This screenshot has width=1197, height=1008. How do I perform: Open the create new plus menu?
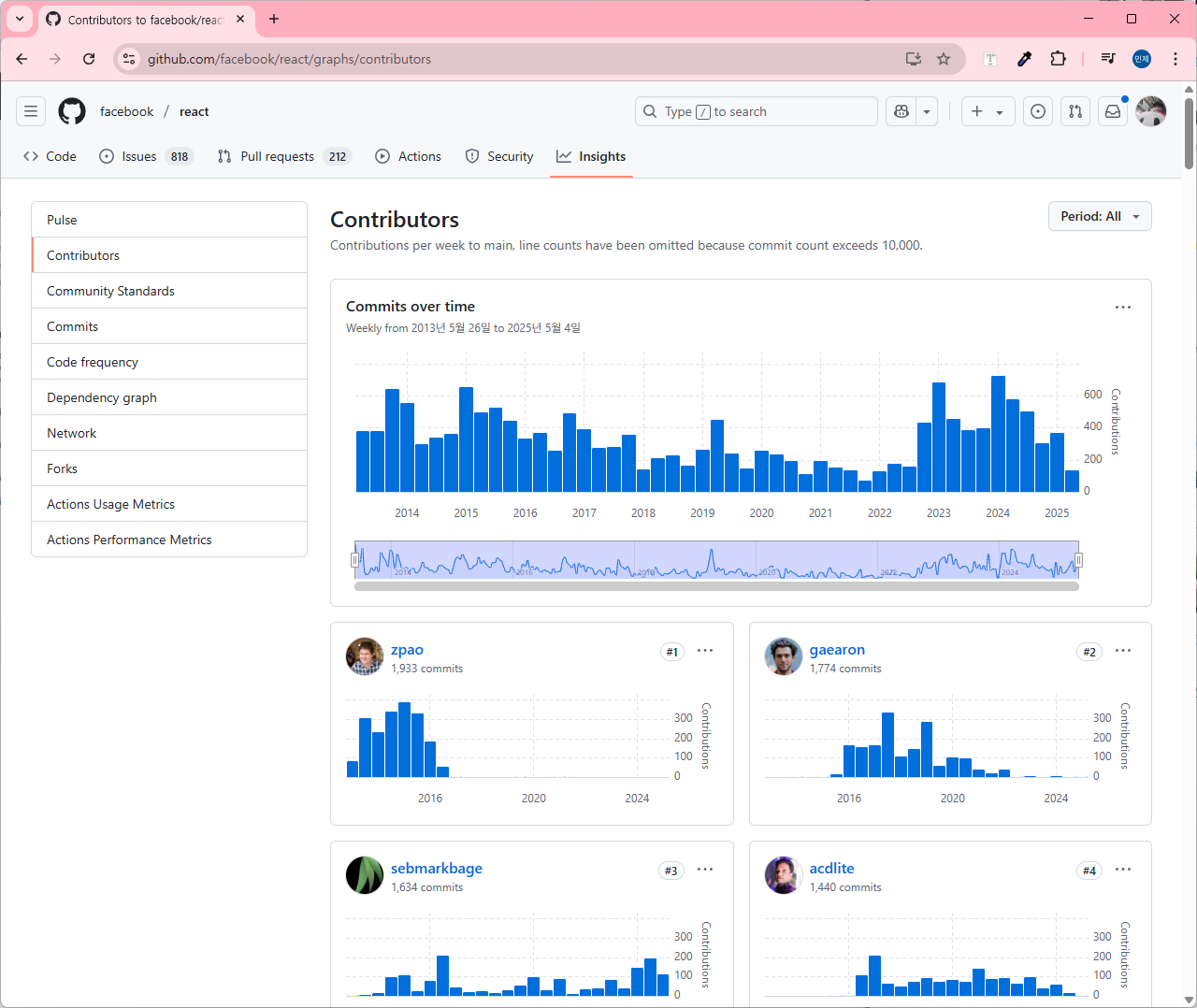pyautogui.click(x=988, y=111)
